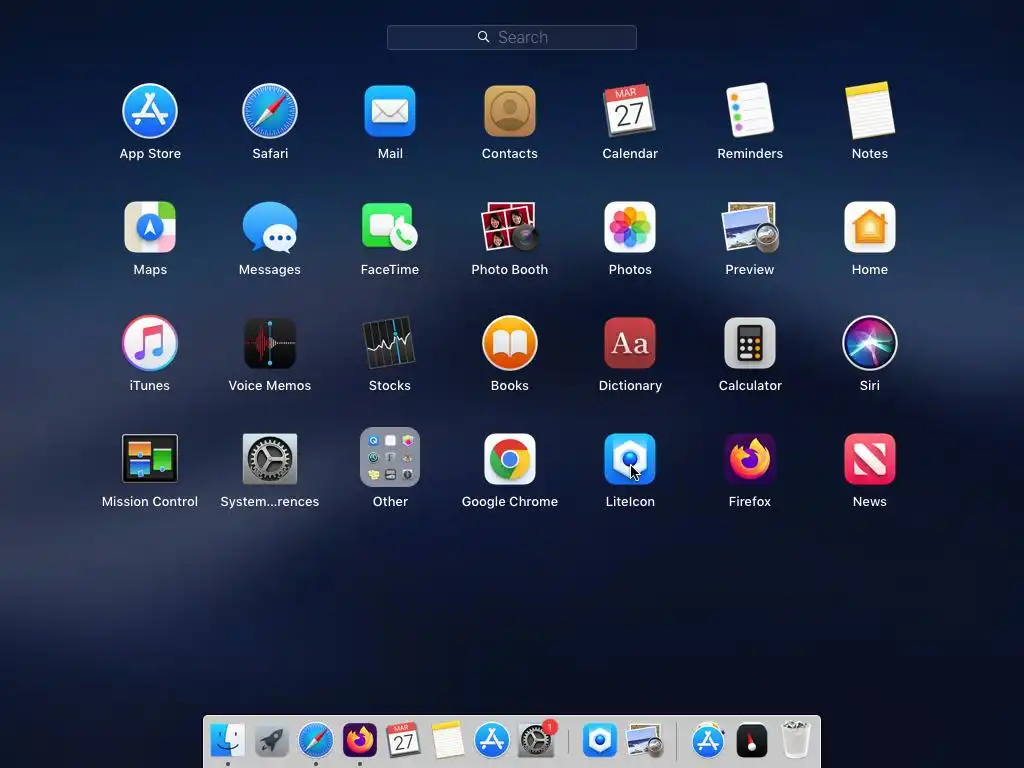The height and width of the screenshot is (768, 1024).
Task: Open System Preferences with badge in Dock
Action: [x=536, y=740]
